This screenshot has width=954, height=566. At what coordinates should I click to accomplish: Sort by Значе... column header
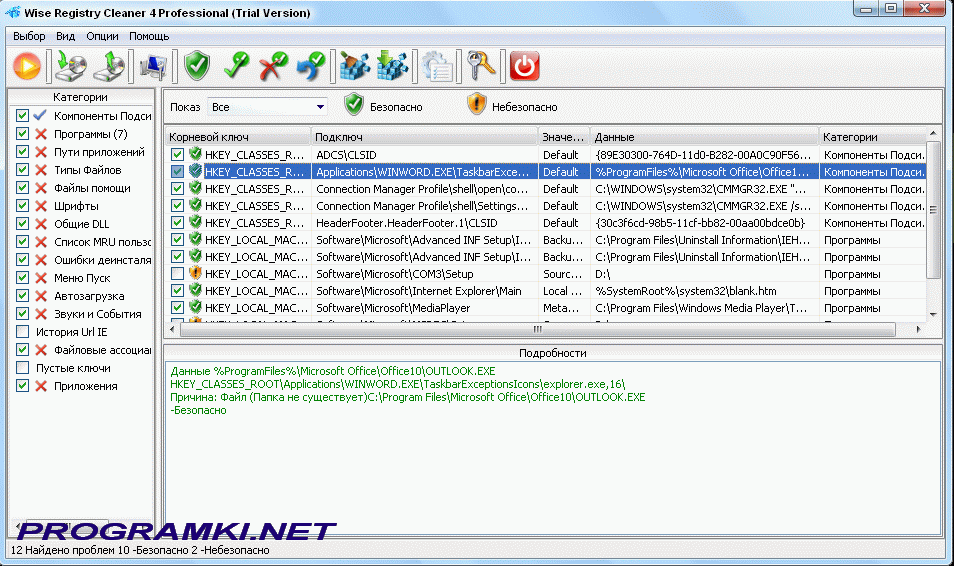(564, 137)
